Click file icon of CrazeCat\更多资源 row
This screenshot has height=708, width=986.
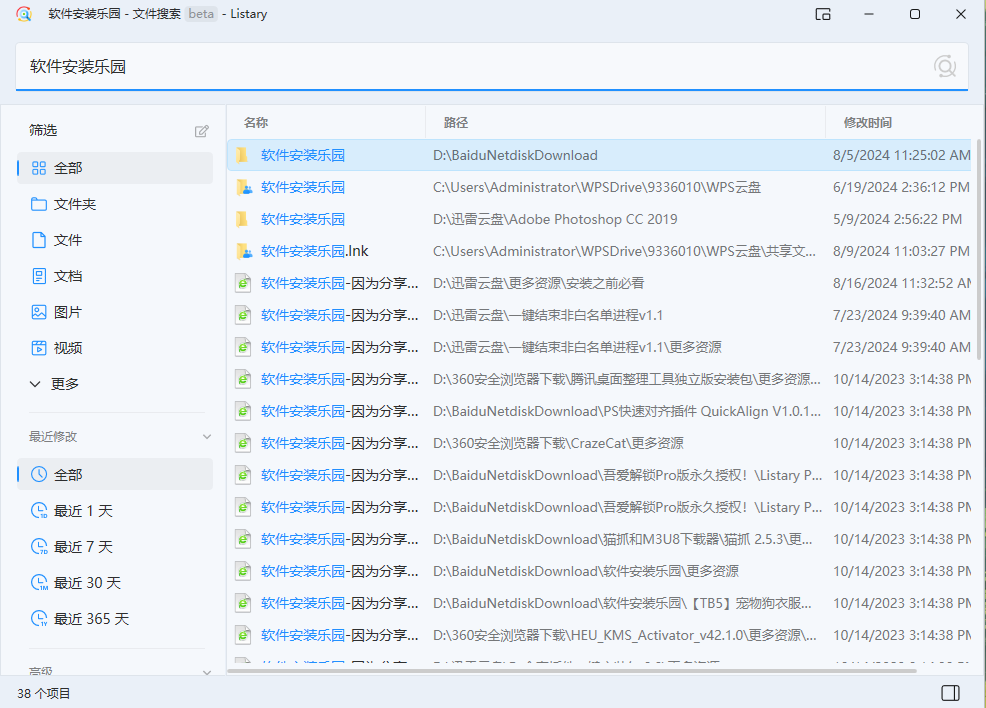(x=243, y=443)
